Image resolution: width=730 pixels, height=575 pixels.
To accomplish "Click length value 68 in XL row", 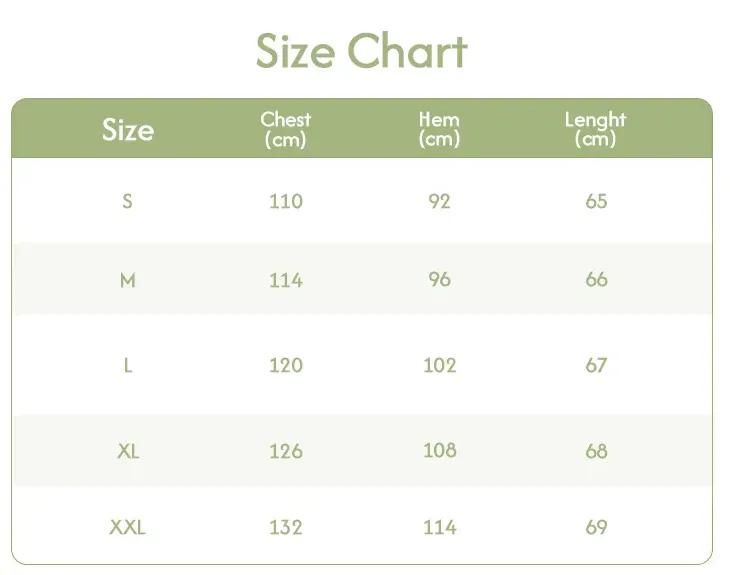I will pyautogui.click(x=596, y=451).
